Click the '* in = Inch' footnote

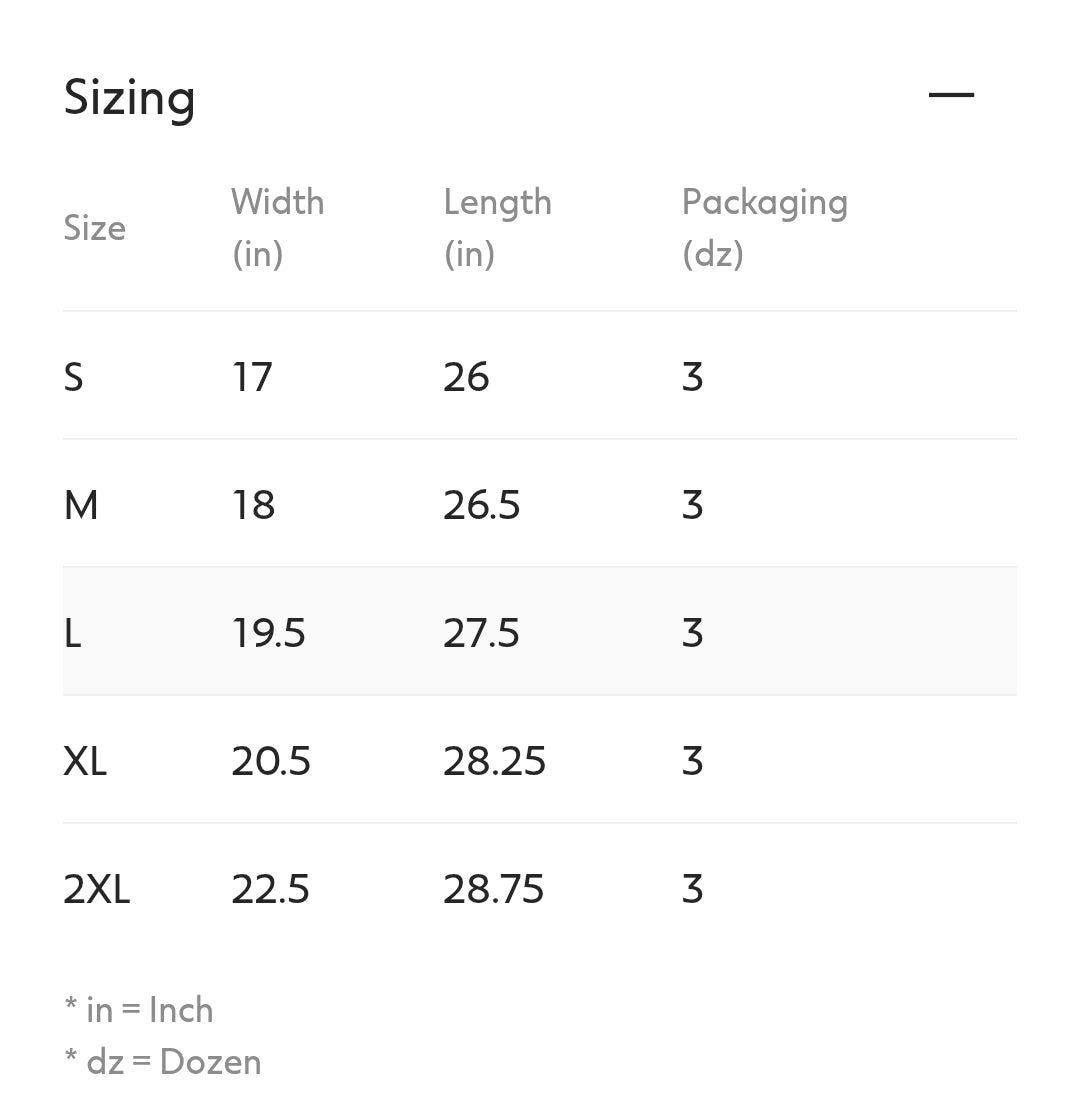pyautogui.click(x=139, y=1010)
